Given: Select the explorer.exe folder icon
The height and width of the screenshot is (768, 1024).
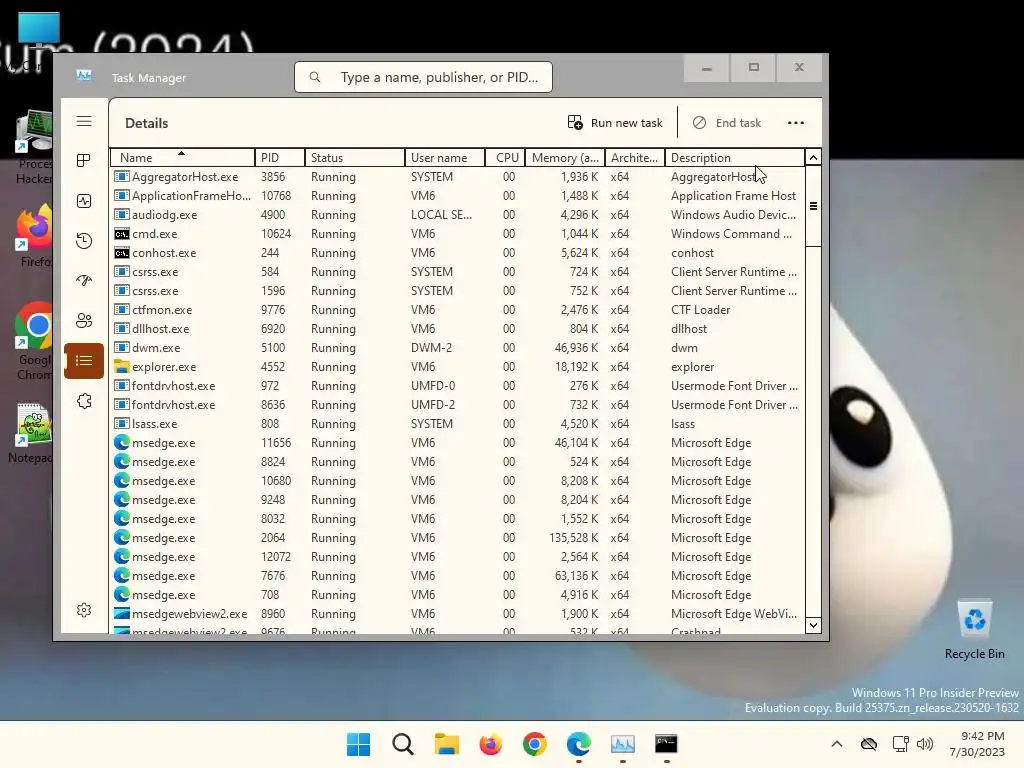Looking at the screenshot, I should (x=121, y=366).
